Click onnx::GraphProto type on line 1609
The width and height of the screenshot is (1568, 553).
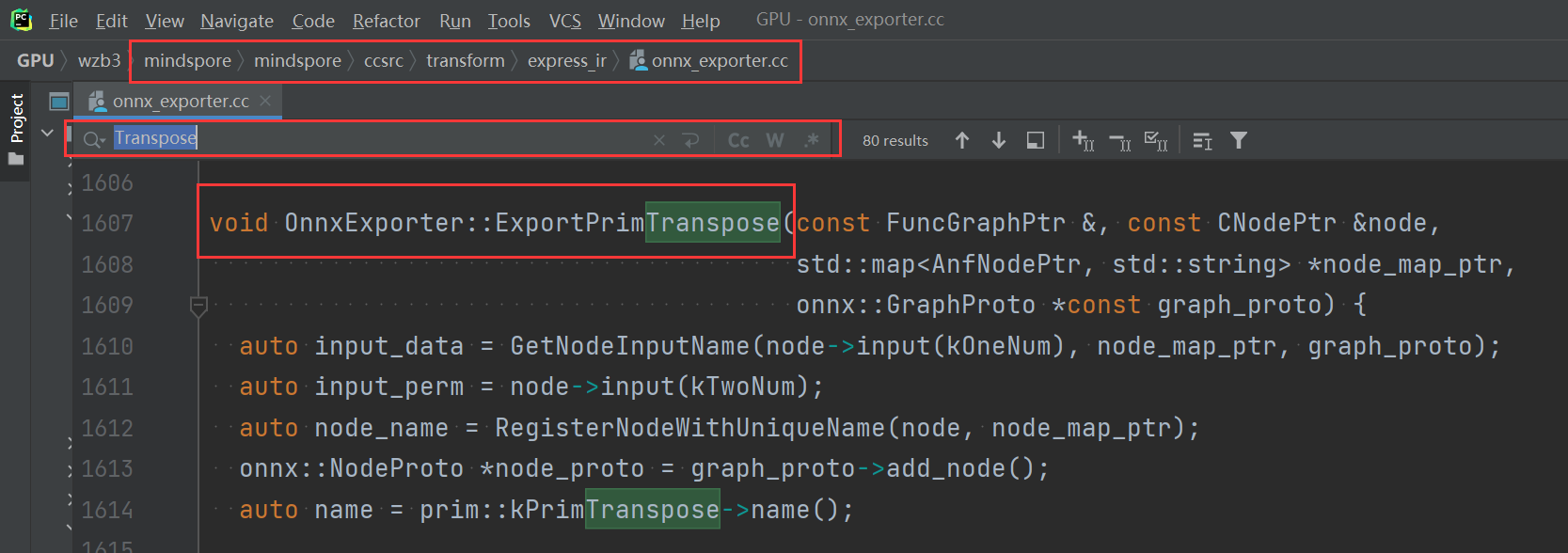pos(915,305)
